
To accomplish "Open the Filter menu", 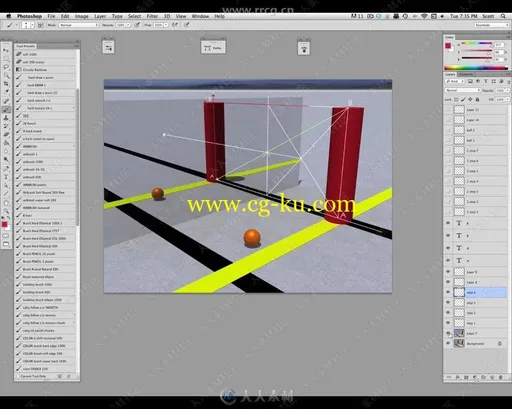I will tap(152, 16).
